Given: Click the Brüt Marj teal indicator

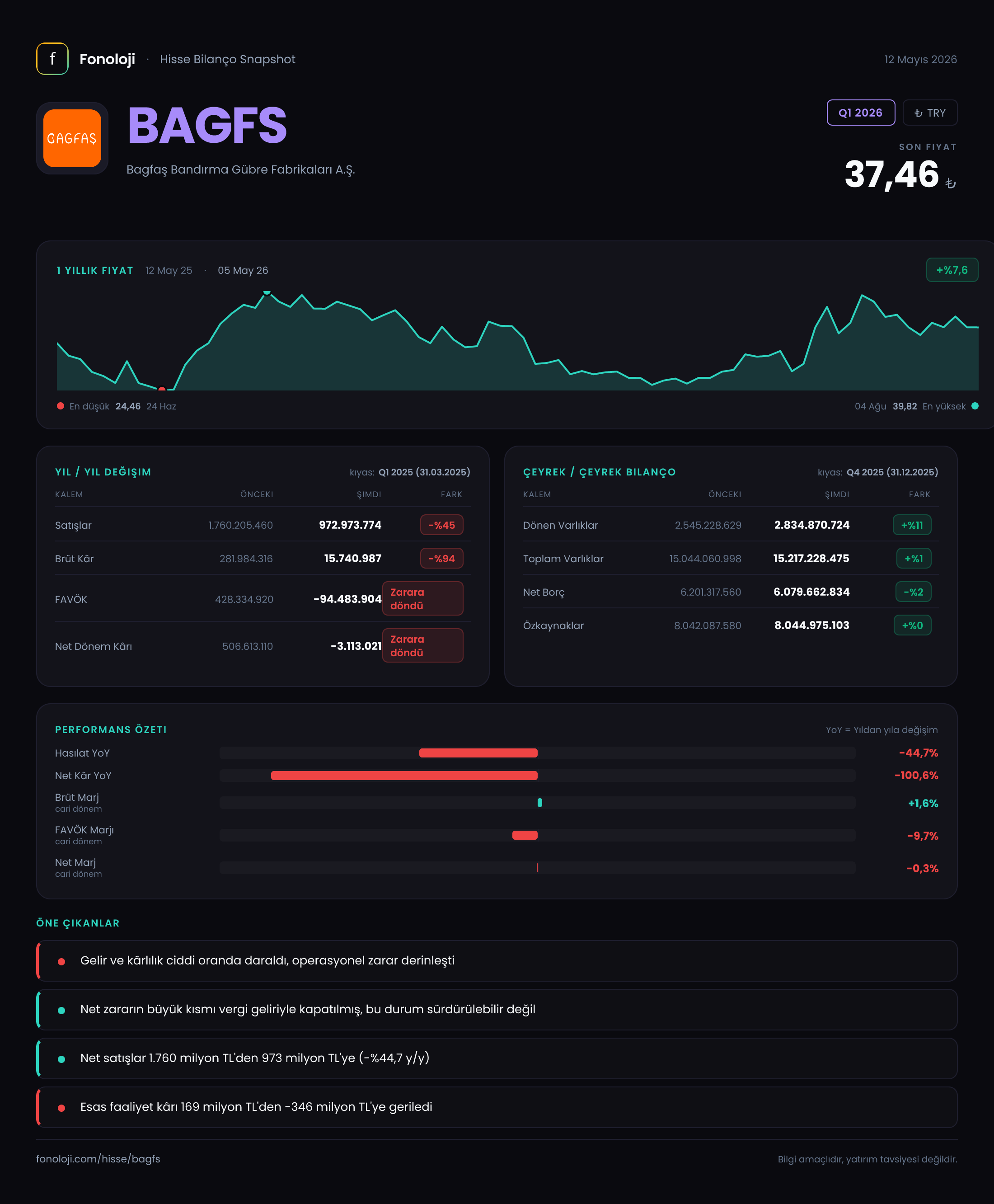Looking at the screenshot, I should pyautogui.click(x=540, y=803).
